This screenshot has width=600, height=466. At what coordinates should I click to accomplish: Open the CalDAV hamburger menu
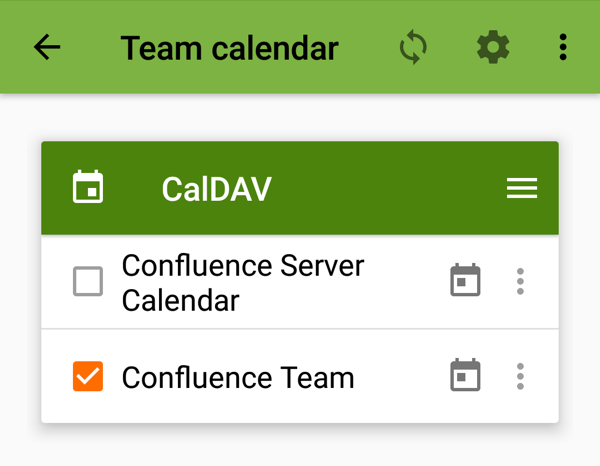tap(522, 188)
